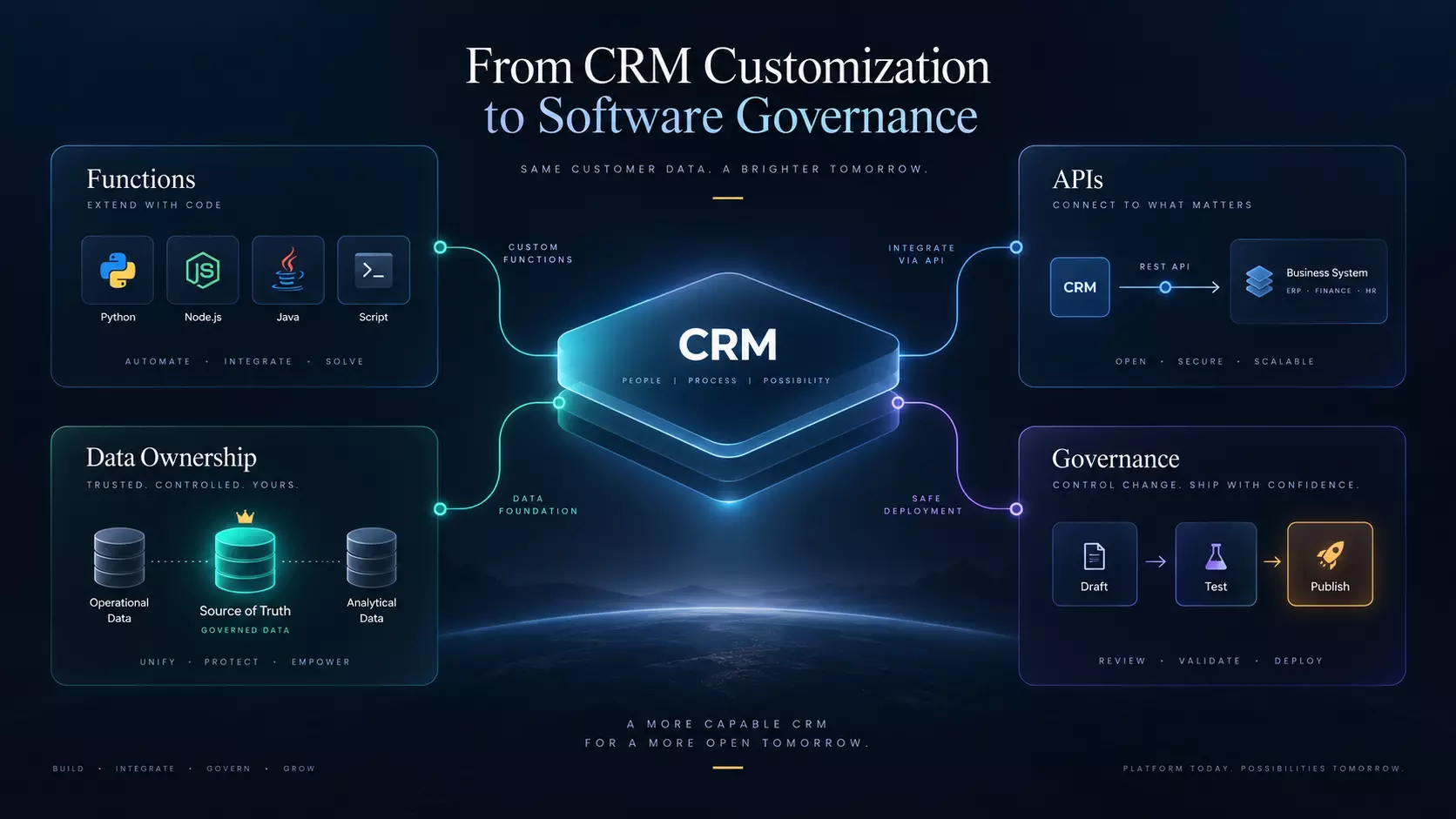
Task: Click the "GOVERNED DATA" caption
Action: (246, 630)
